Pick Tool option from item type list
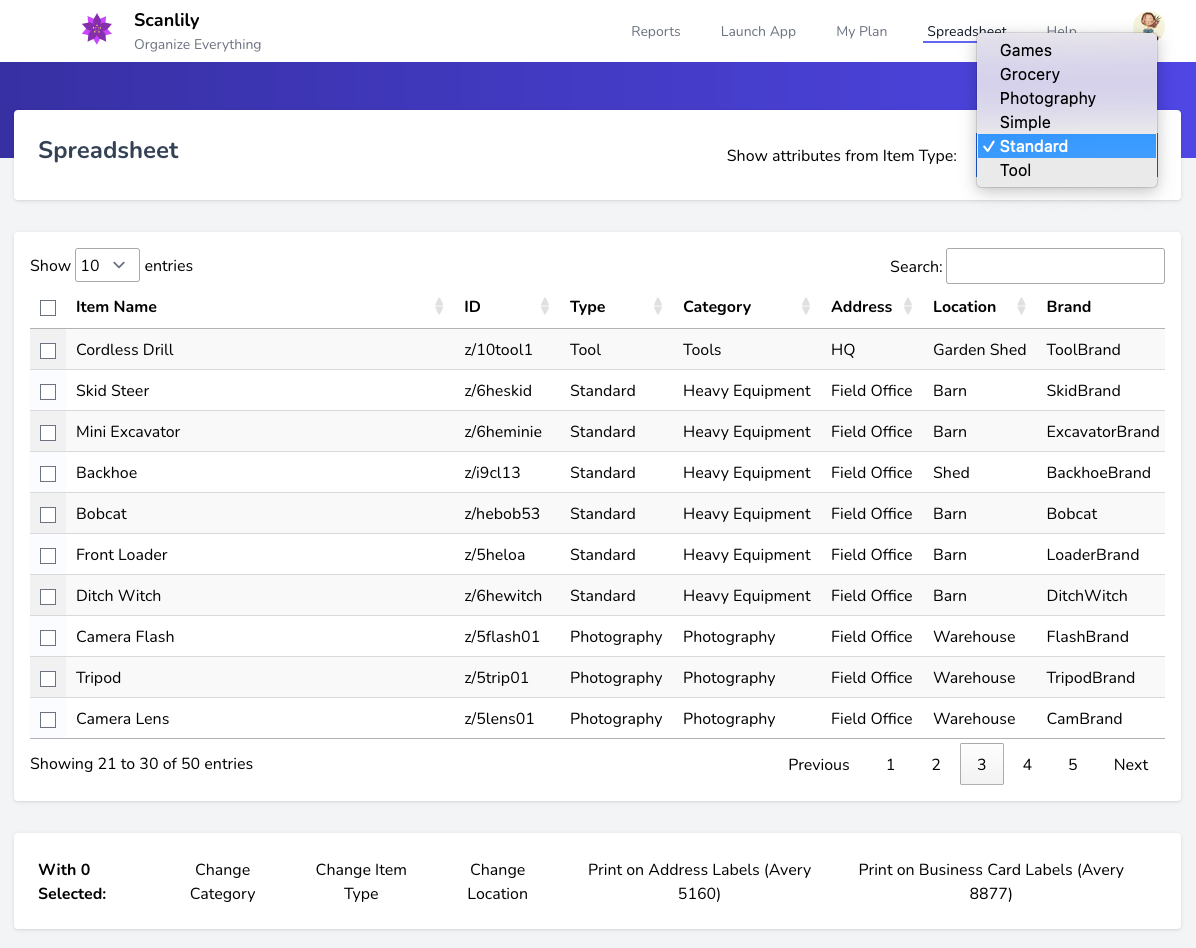 (x=1015, y=170)
